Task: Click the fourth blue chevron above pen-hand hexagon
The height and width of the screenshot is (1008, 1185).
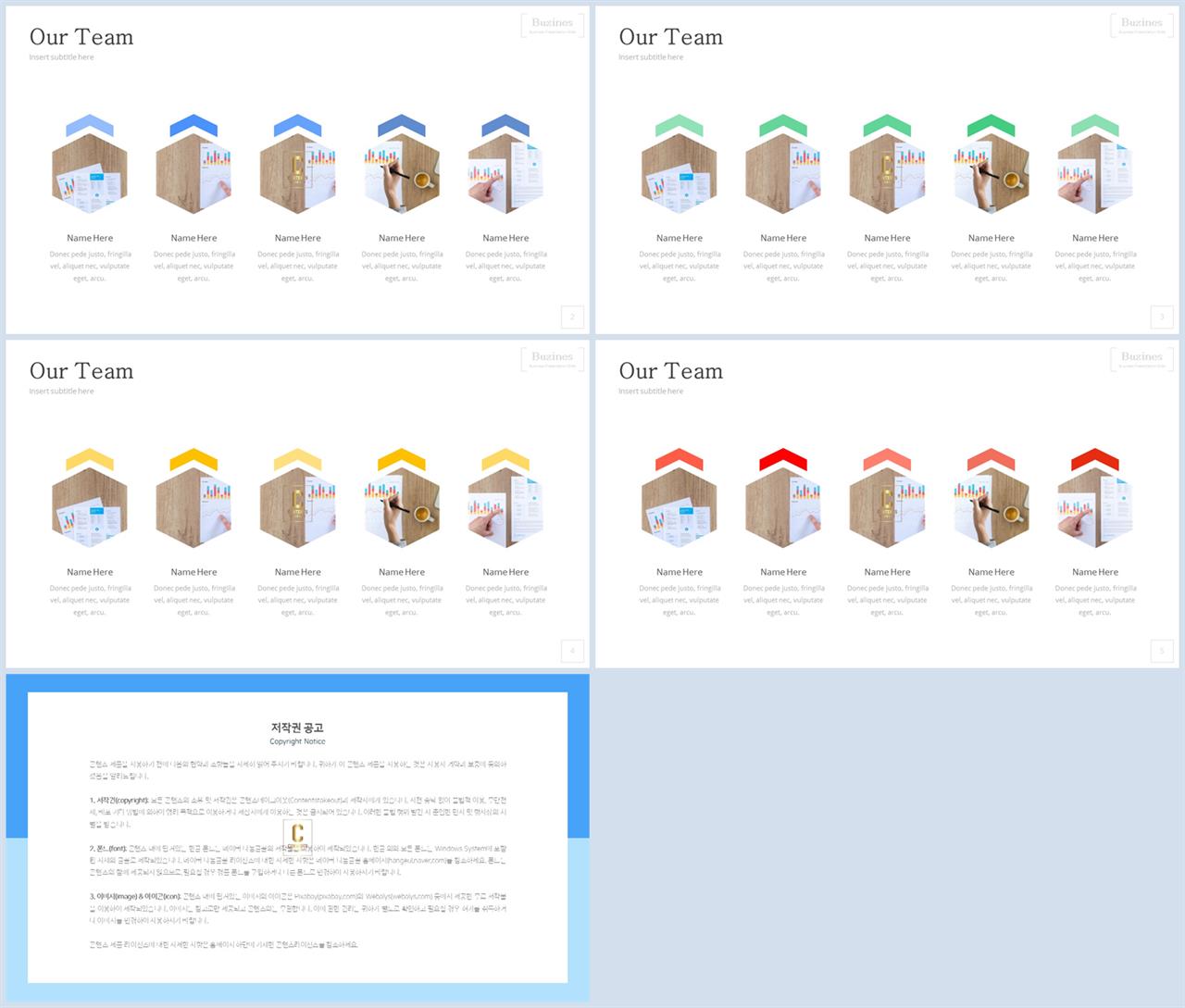Action: pyautogui.click(x=402, y=126)
